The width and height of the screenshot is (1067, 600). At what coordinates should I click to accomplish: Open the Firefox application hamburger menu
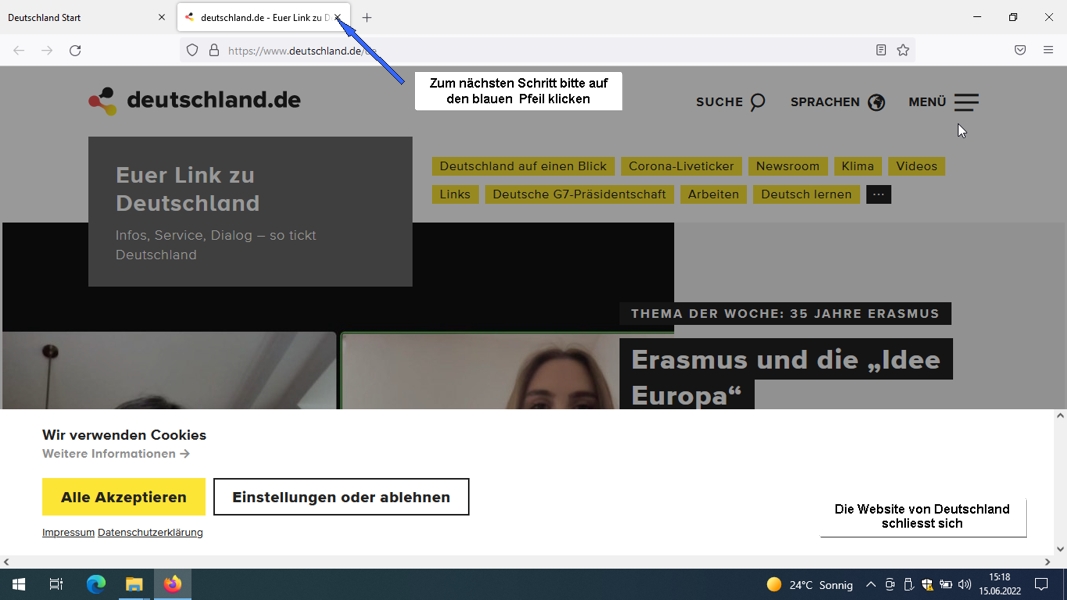click(x=1048, y=50)
